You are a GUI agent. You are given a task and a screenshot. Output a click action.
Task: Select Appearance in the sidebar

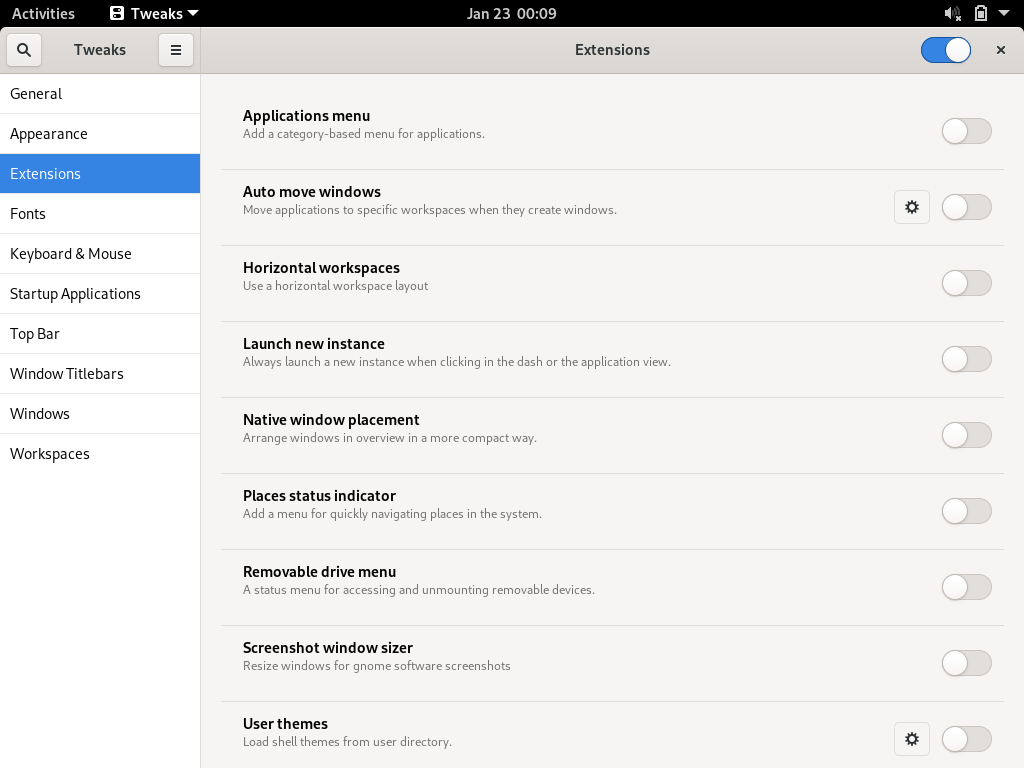pyautogui.click(x=49, y=134)
